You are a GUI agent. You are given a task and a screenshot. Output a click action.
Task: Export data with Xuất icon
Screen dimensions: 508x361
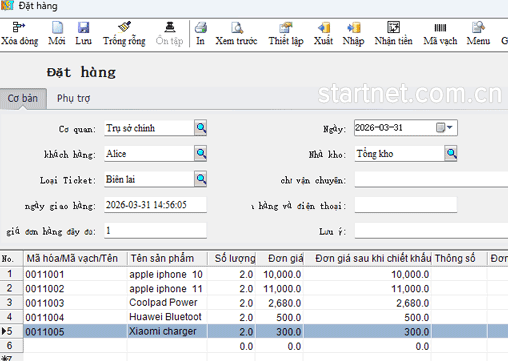coord(324,27)
